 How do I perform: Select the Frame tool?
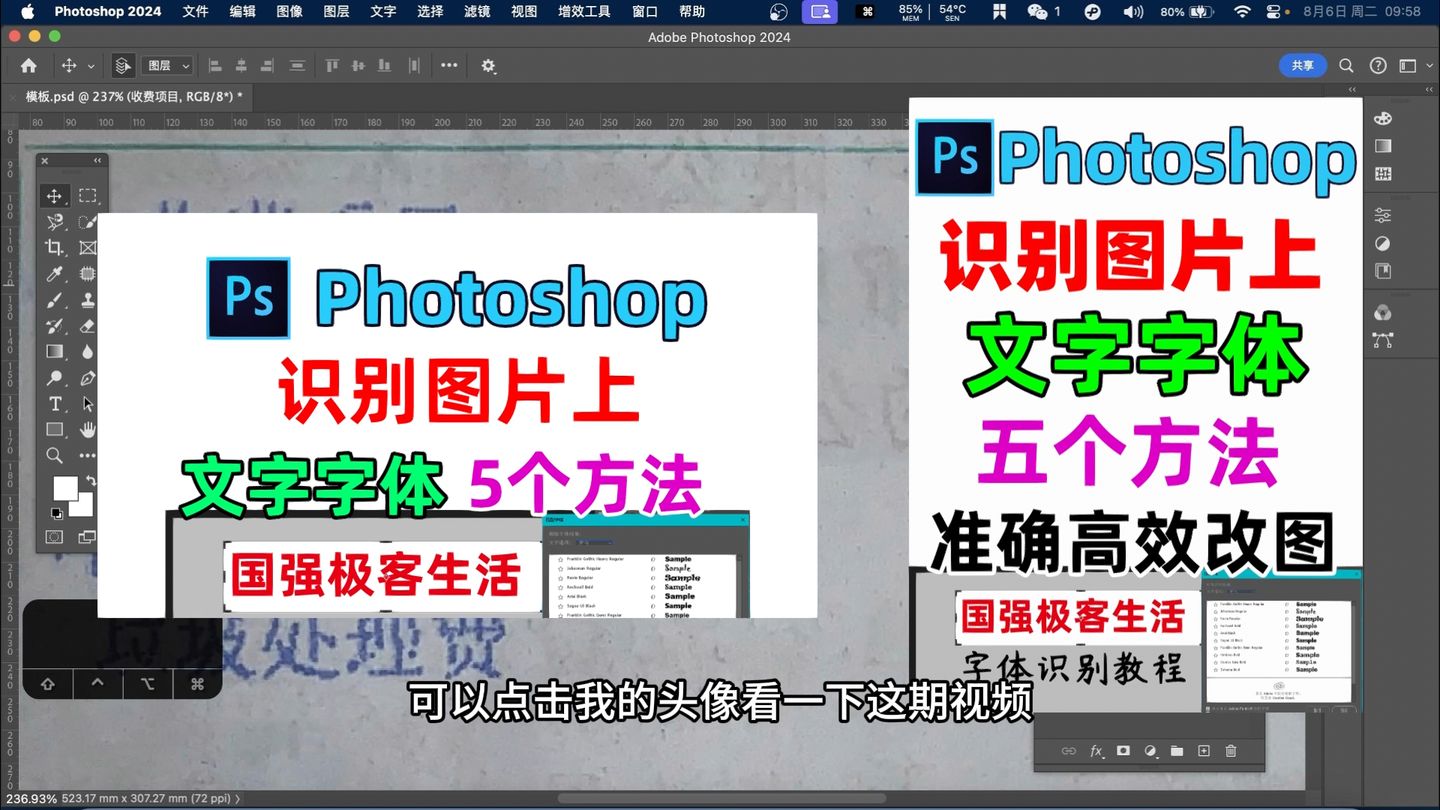88,248
